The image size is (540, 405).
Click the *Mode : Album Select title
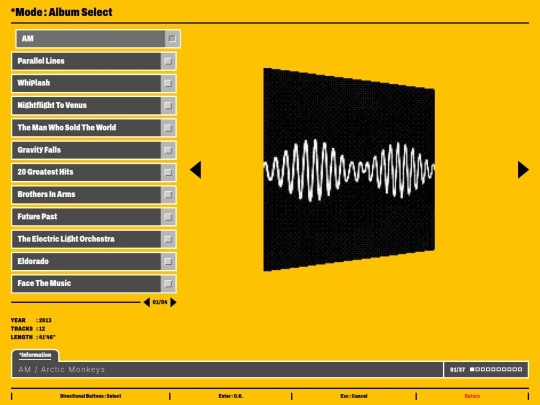pyautogui.click(x=62, y=12)
